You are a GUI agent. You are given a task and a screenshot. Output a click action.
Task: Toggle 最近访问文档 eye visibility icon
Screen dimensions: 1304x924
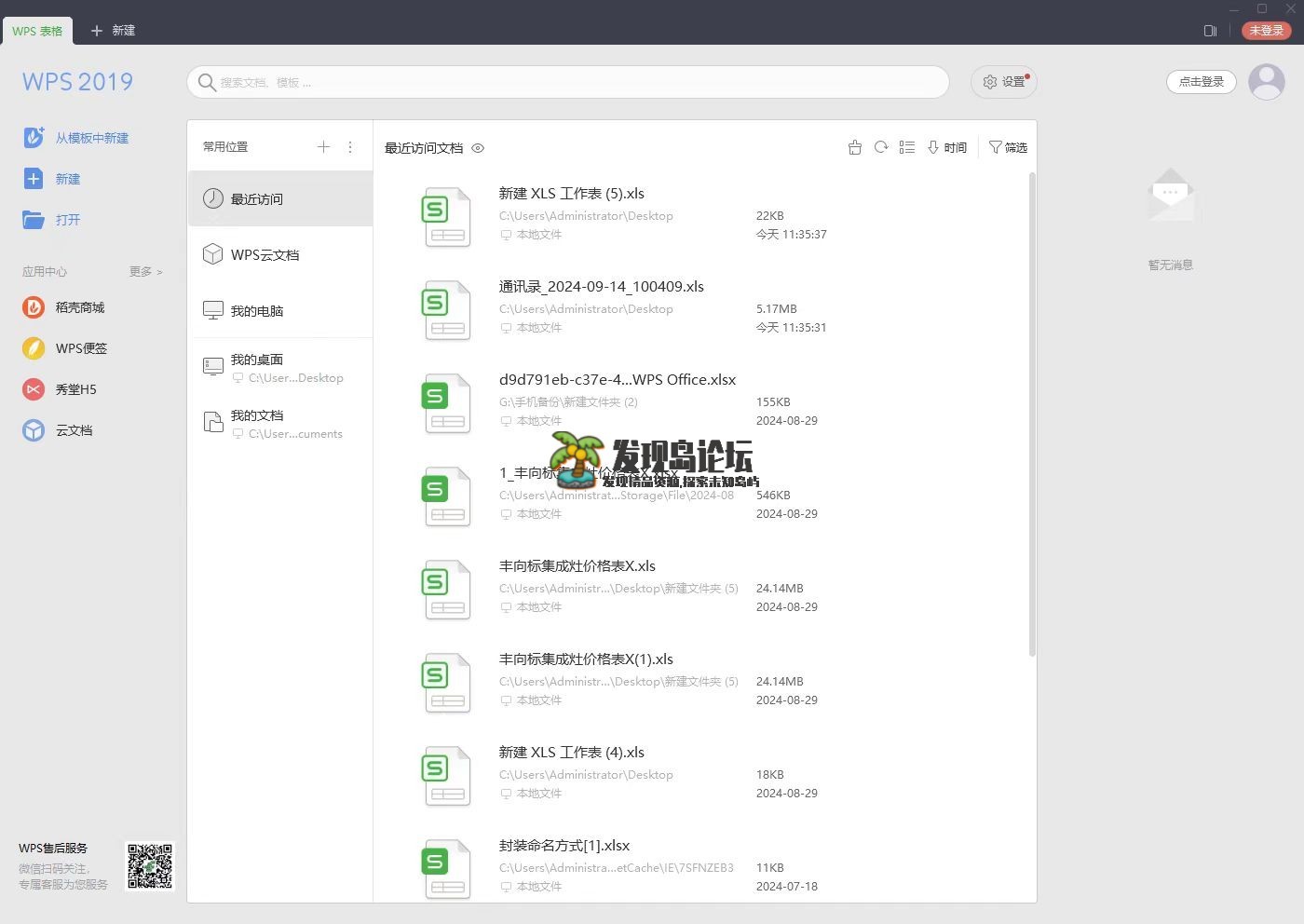[x=478, y=148]
